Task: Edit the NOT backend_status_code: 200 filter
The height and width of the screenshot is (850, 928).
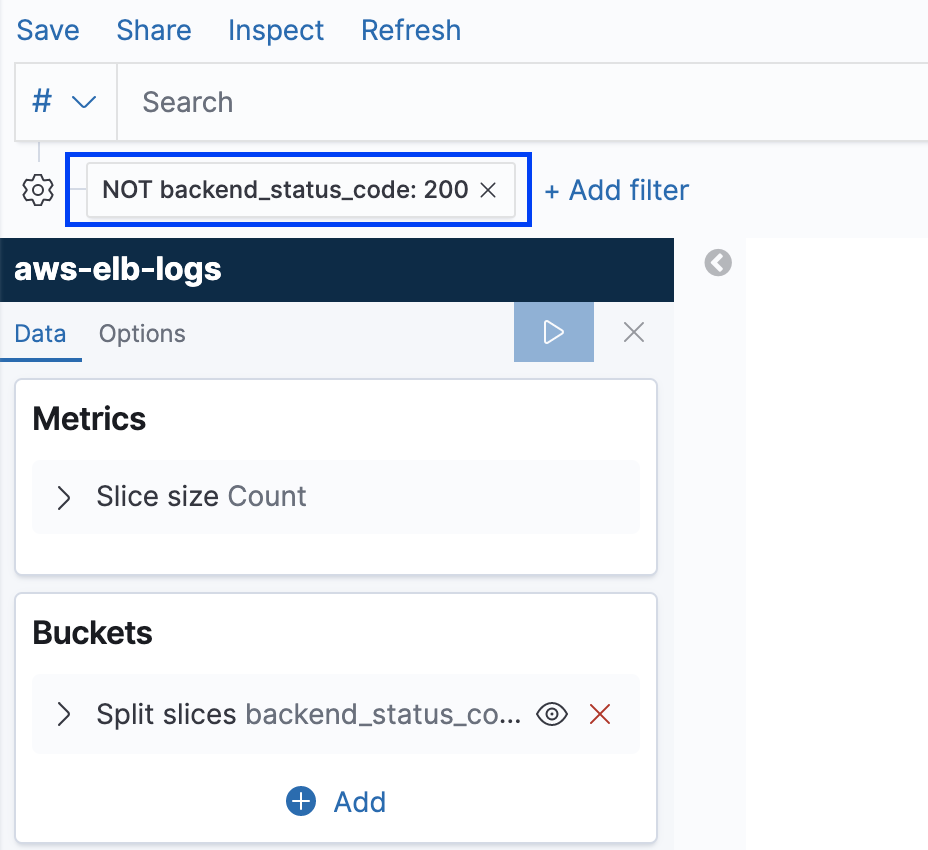Action: pos(285,190)
